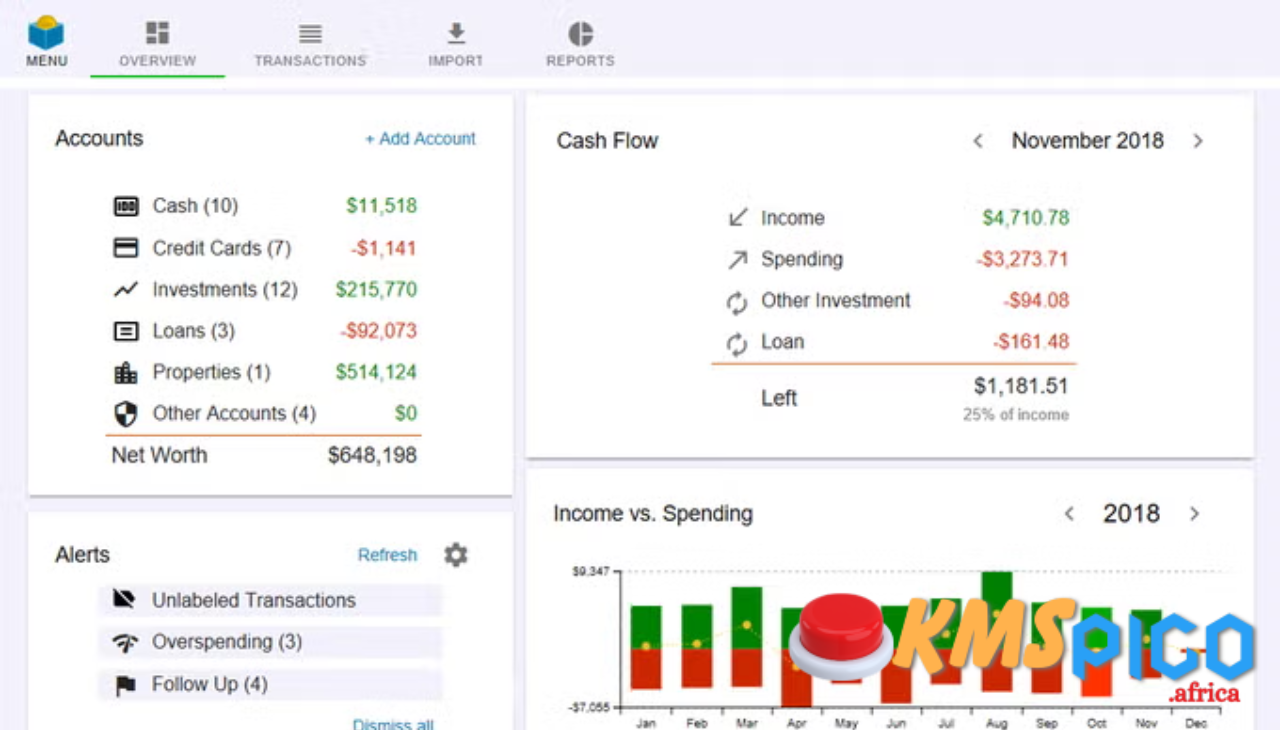Open the Overspending (3) alert
Image resolution: width=1280 pixels, height=730 pixels.
pyautogui.click(x=270, y=642)
